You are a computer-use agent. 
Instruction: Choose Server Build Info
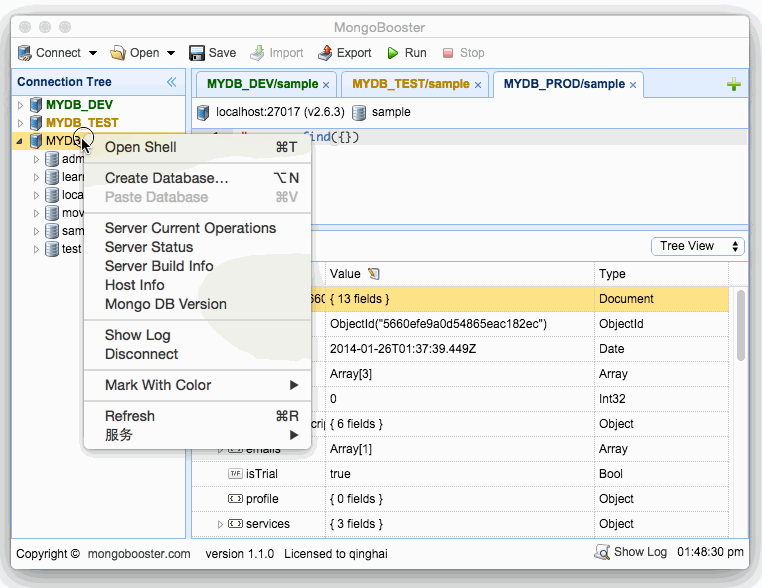(x=197, y=266)
